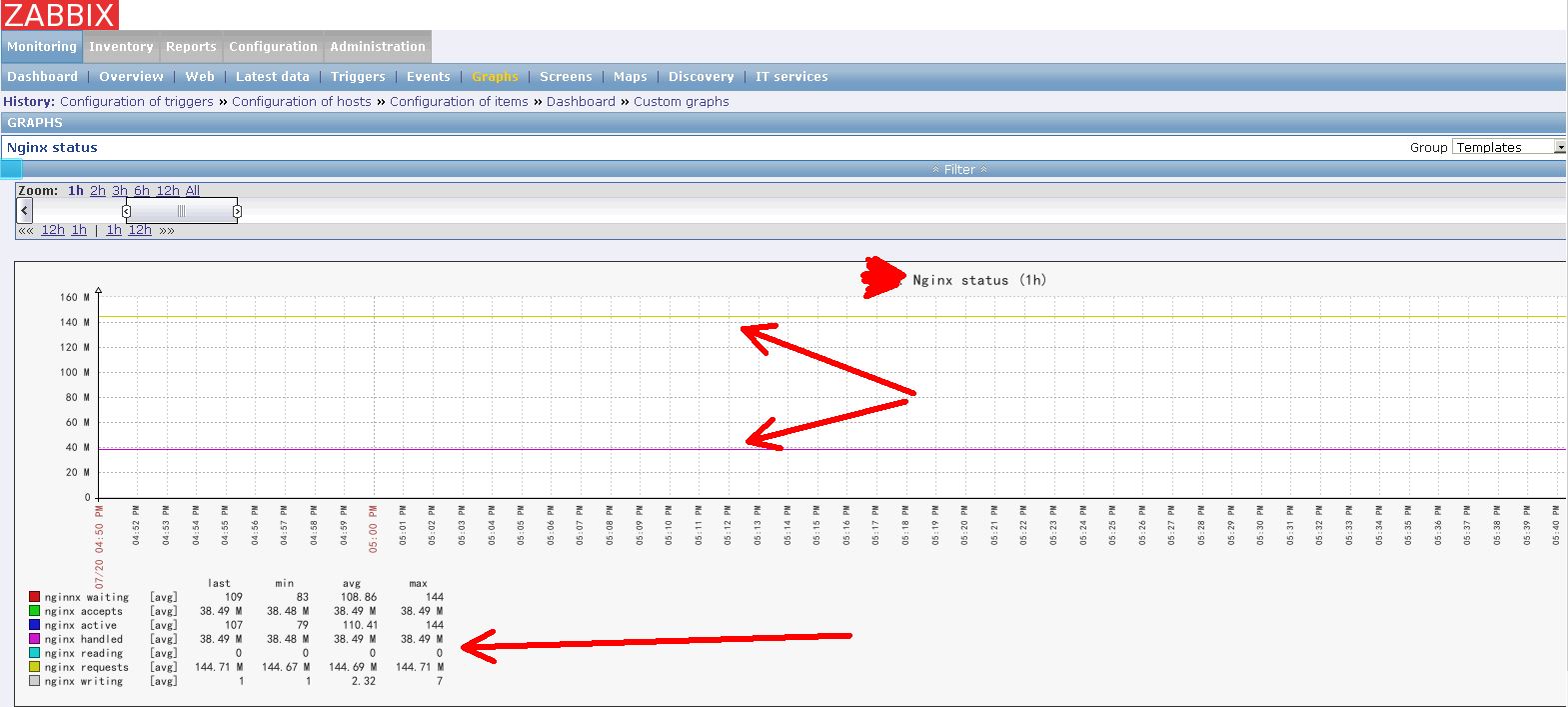Open the Screens submenu item

(566, 76)
